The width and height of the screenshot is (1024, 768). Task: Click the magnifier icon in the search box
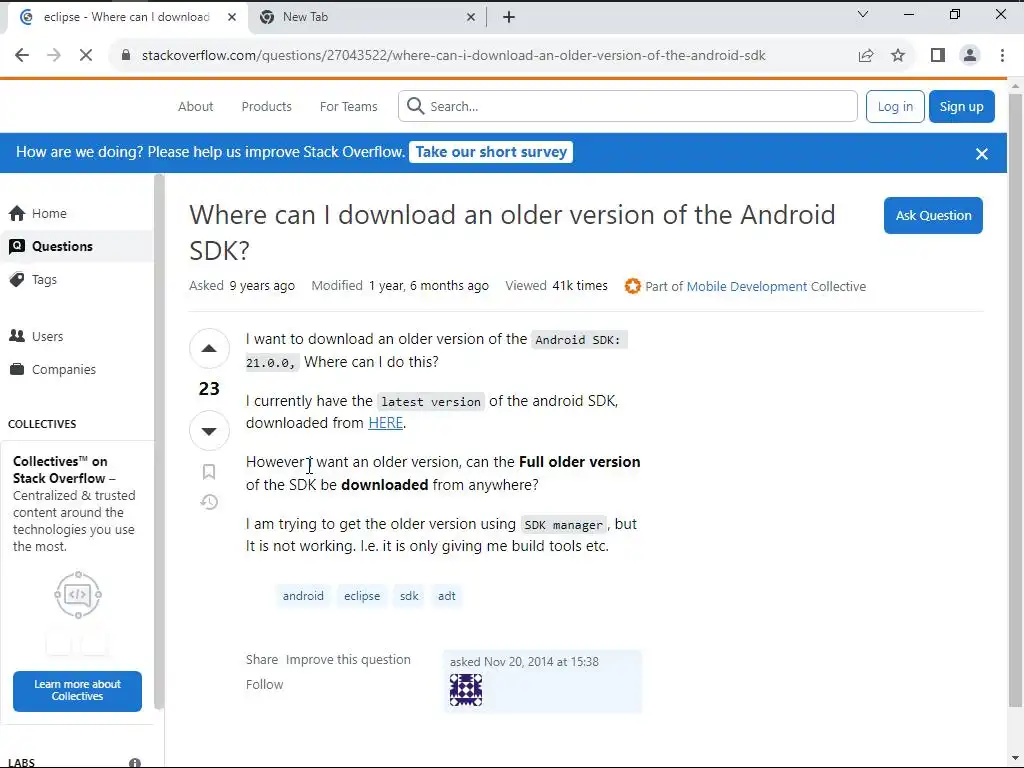pos(415,106)
